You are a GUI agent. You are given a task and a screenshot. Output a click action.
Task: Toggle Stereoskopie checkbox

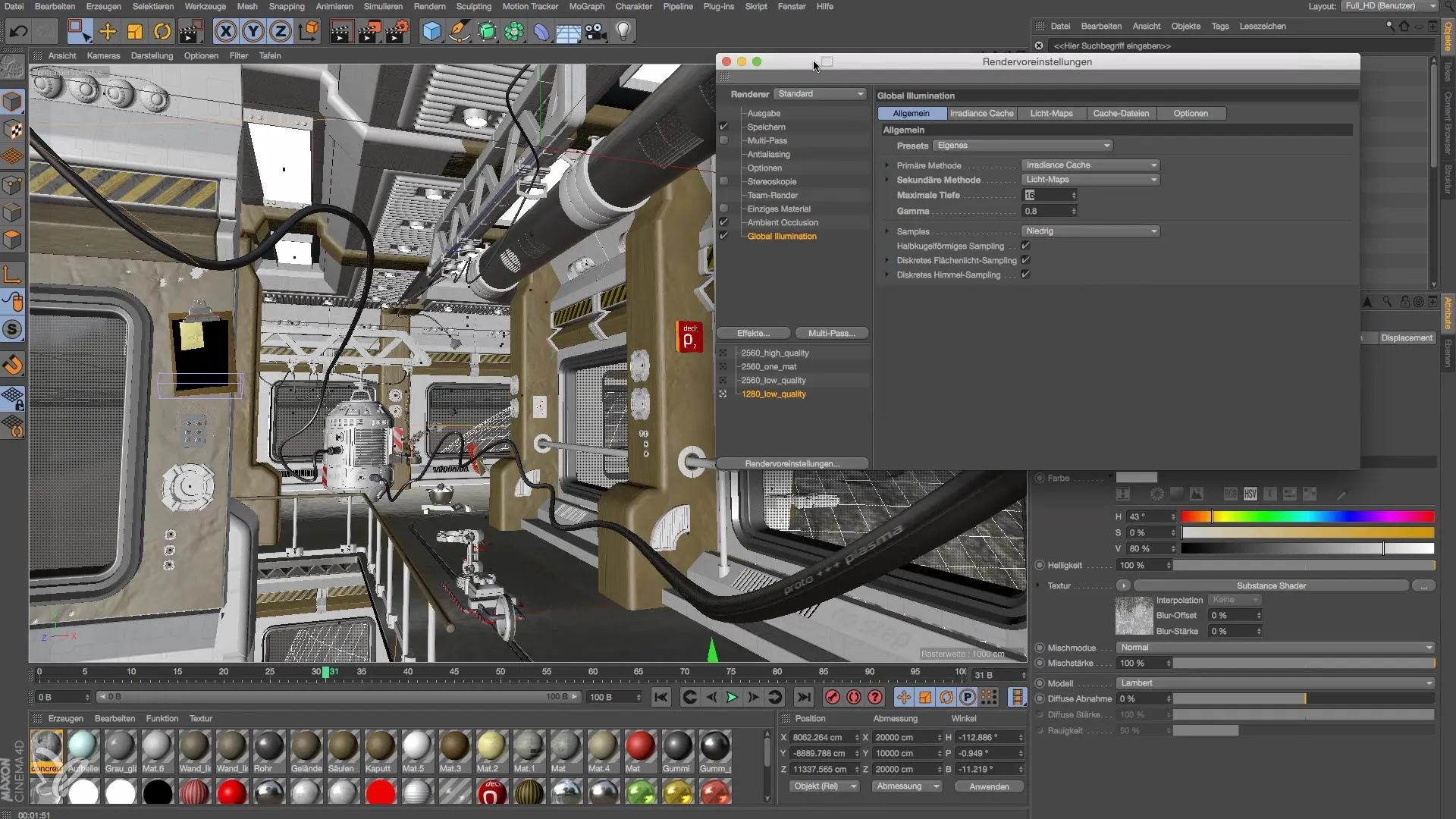tap(723, 181)
